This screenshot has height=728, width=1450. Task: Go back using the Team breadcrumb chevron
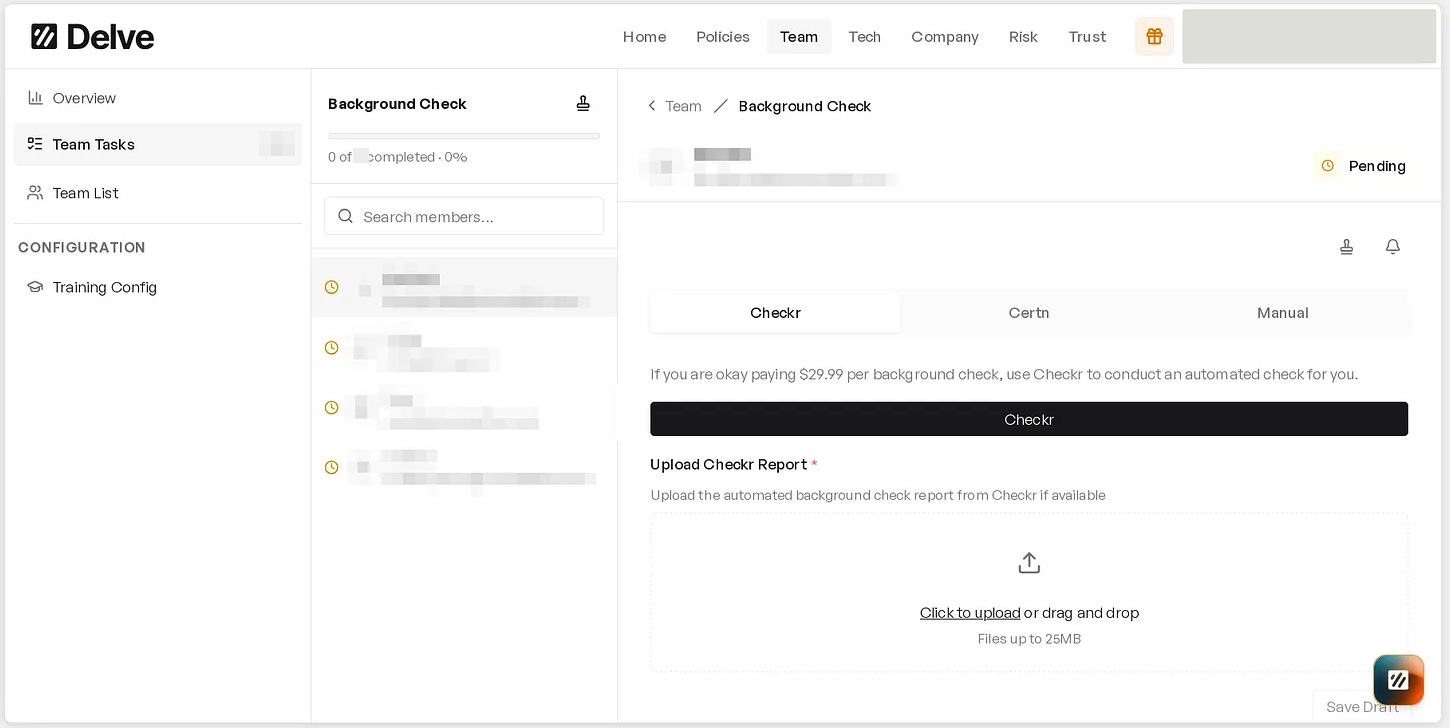(652, 106)
